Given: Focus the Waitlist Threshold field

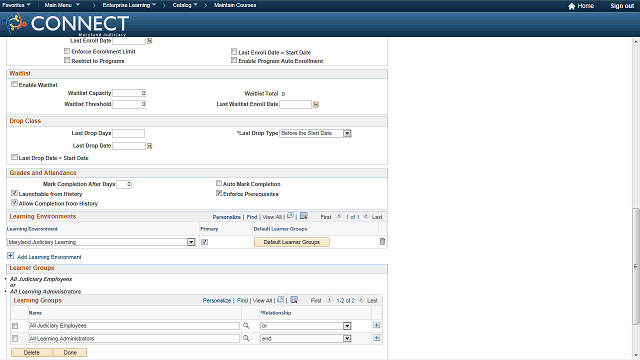Looking at the screenshot, I should (x=129, y=104).
